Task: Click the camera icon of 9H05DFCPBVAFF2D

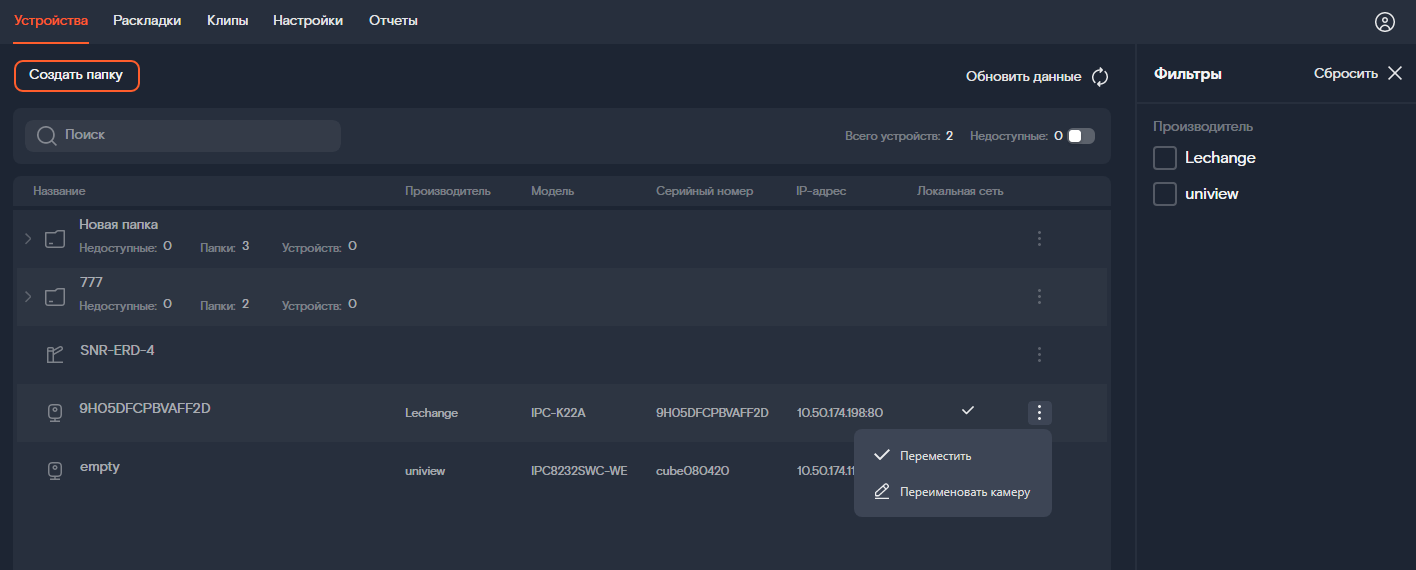Action: (x=56, y=412)
